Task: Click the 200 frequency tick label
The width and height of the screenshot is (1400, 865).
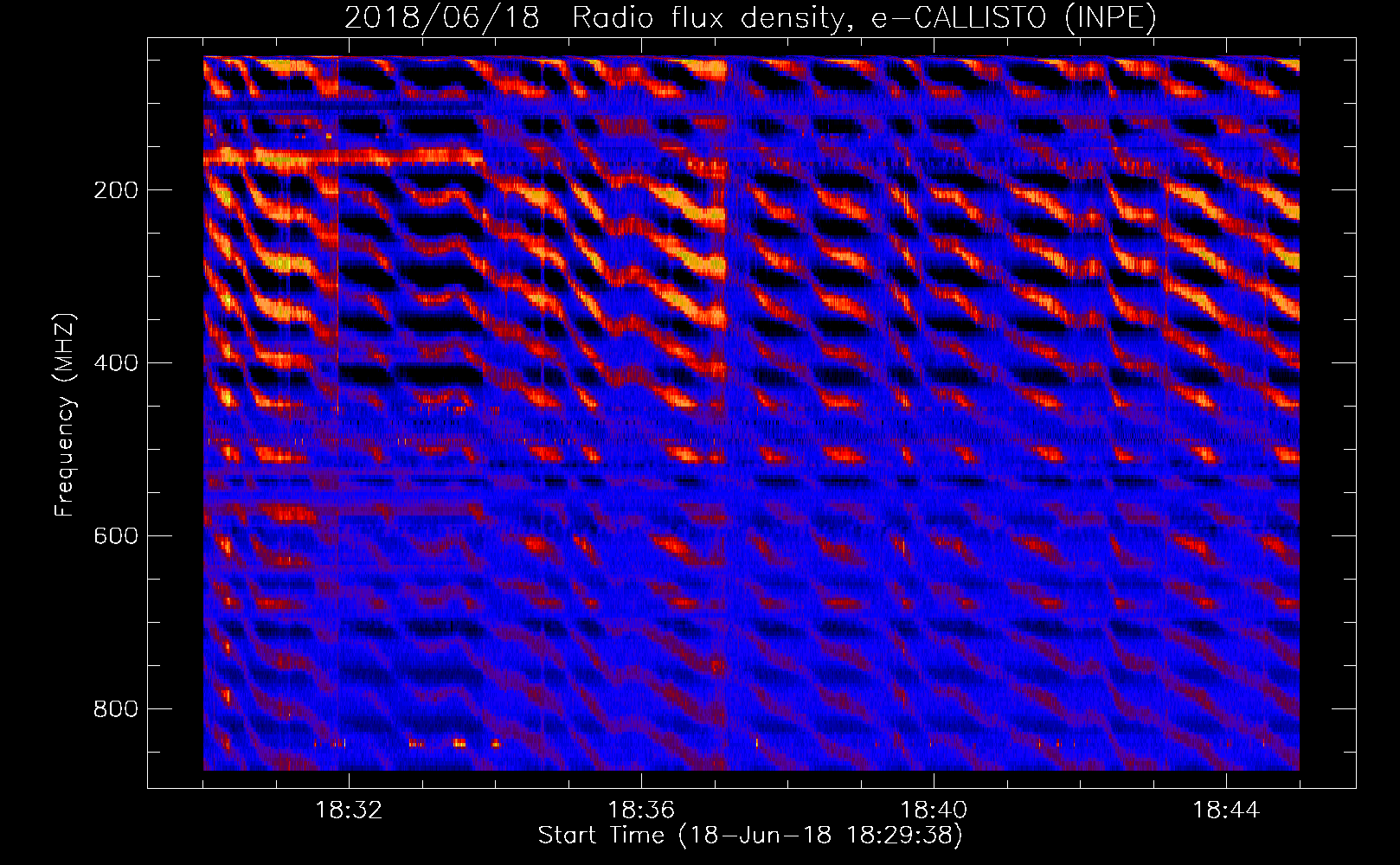Action: coord(116,190)
